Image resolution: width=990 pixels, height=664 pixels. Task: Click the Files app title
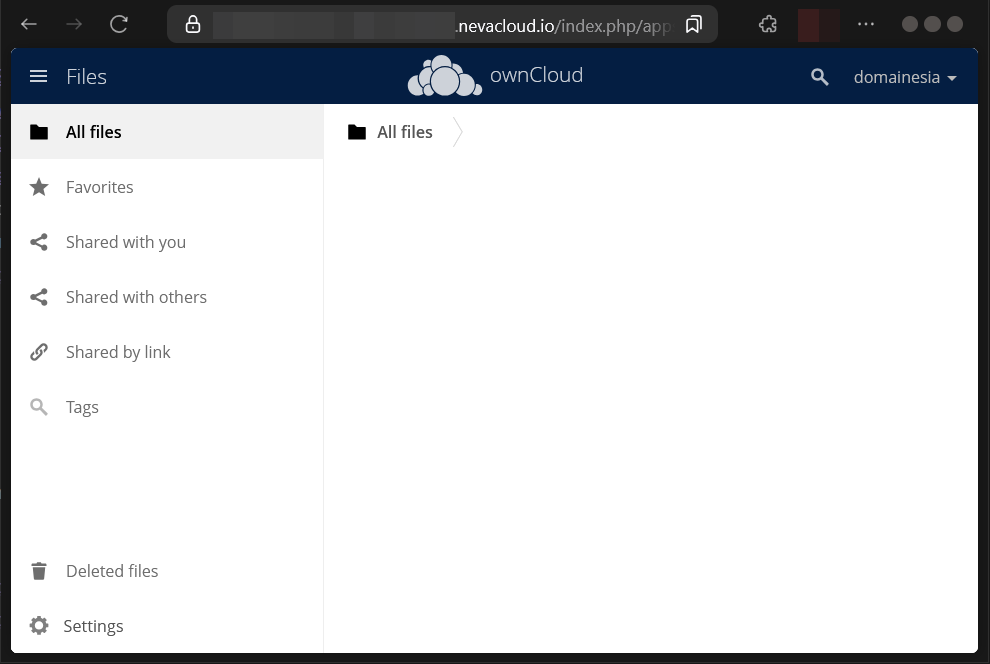(86, 76)
